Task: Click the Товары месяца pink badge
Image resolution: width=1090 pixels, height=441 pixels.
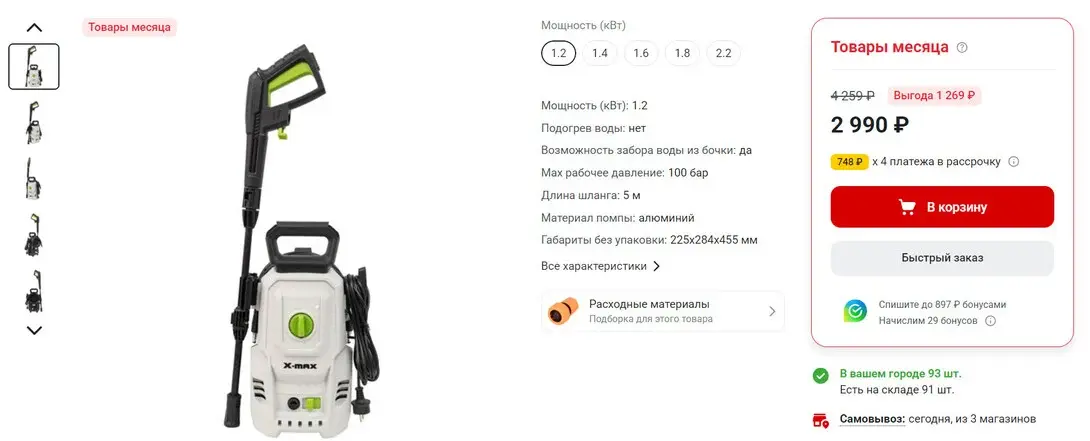Action: coord(129,28)
